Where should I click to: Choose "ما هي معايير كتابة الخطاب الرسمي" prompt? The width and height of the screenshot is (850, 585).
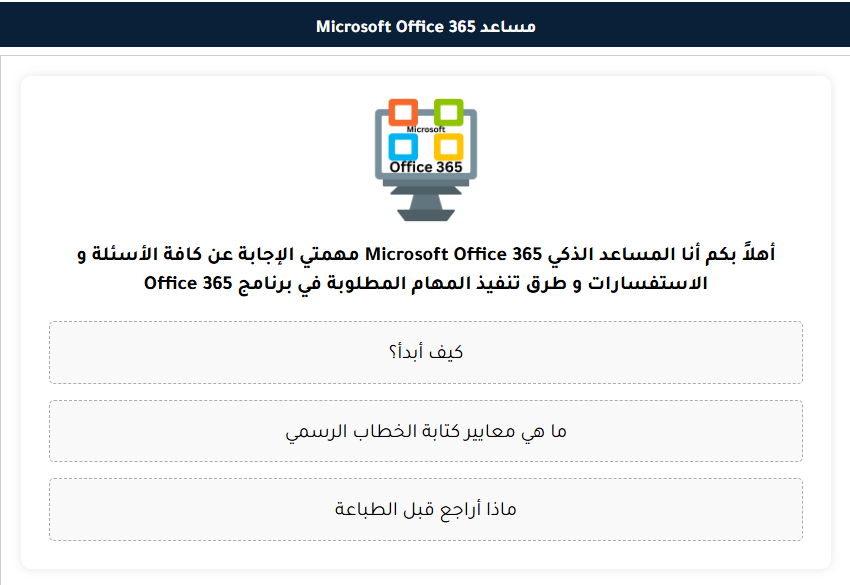tap(425, 431)
